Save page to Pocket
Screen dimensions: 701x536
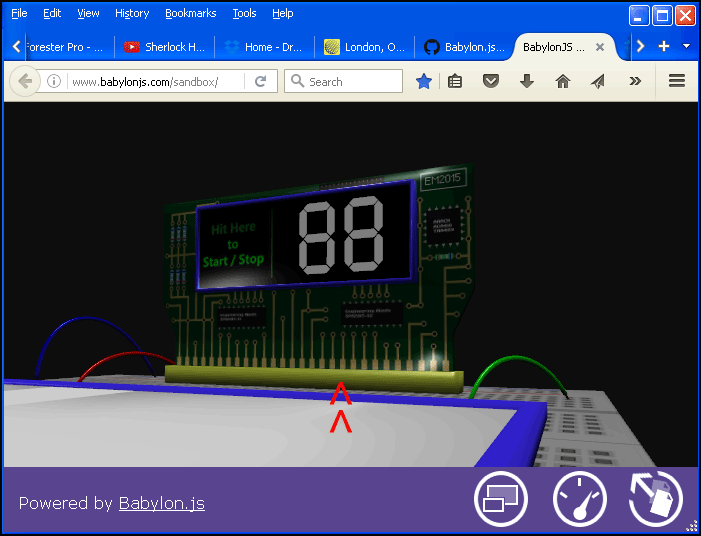490,81
